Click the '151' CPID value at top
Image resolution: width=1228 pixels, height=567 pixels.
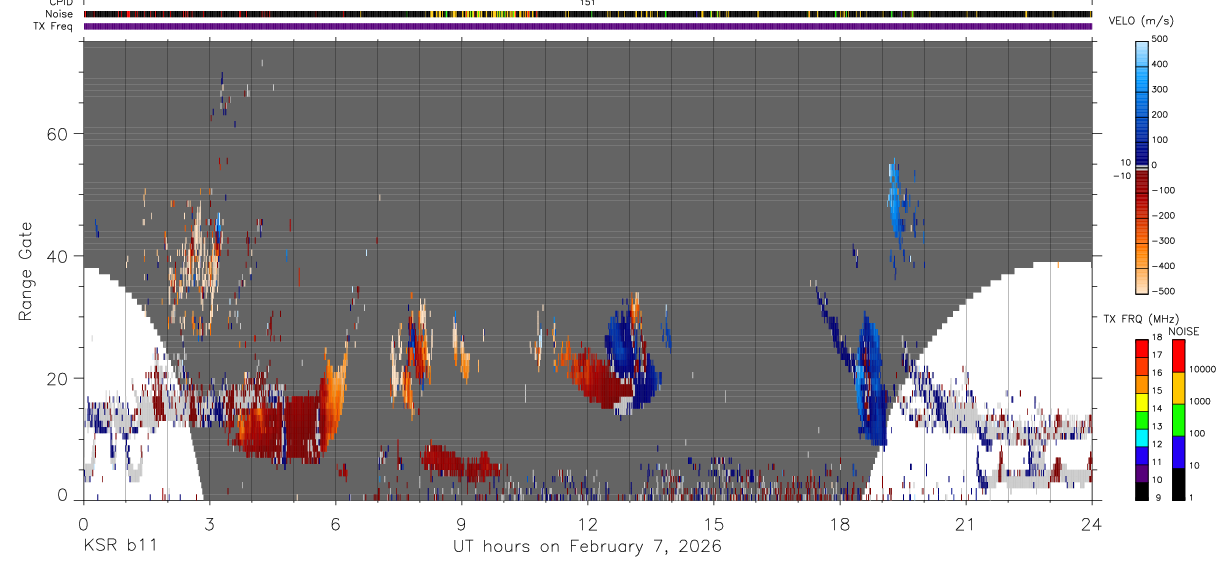(588, 3)
